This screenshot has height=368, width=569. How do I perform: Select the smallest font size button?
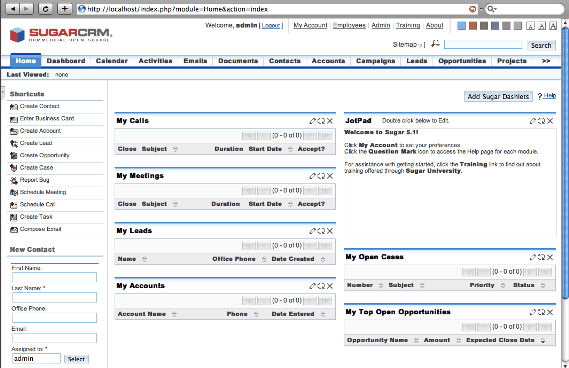[530, 26]
